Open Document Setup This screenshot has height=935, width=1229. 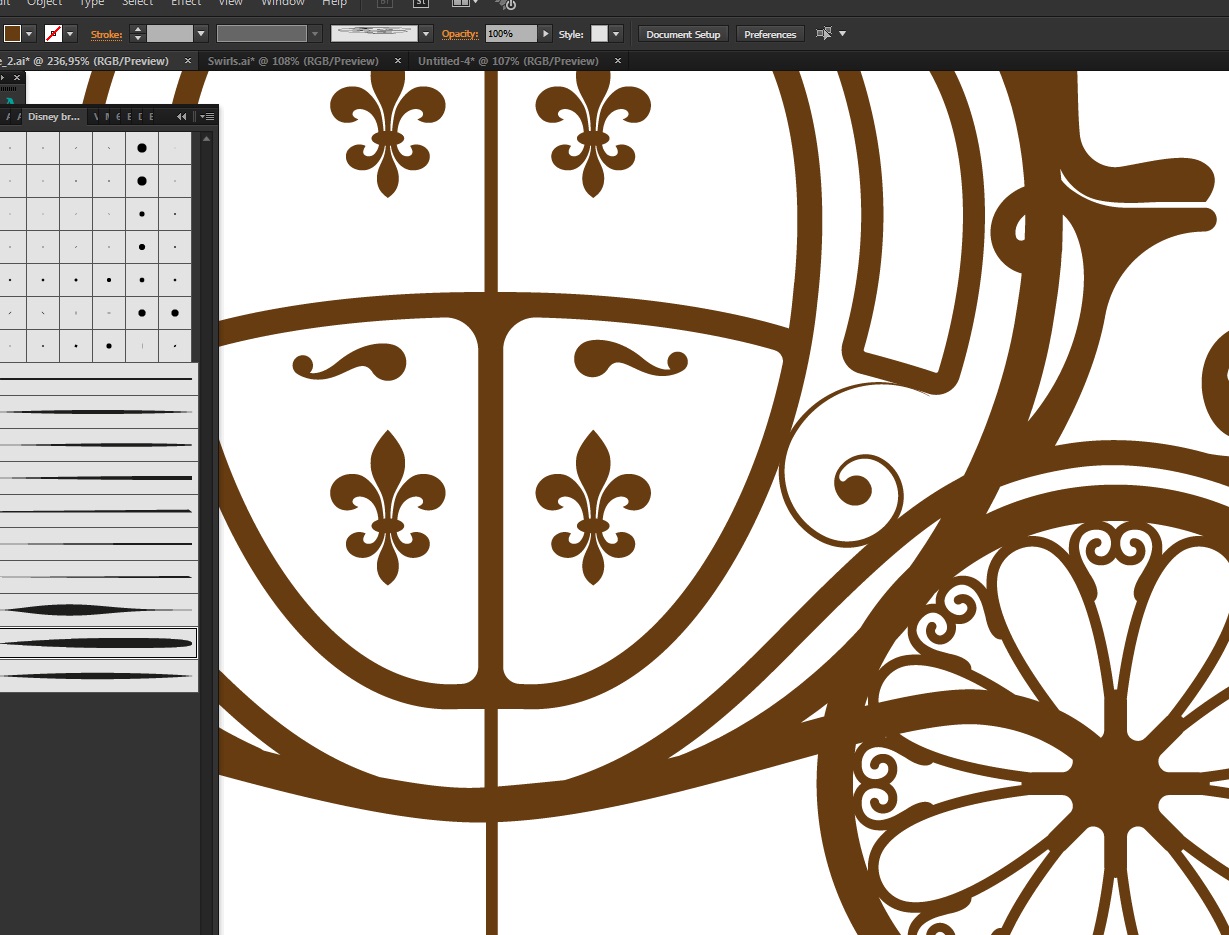point(683,34)
